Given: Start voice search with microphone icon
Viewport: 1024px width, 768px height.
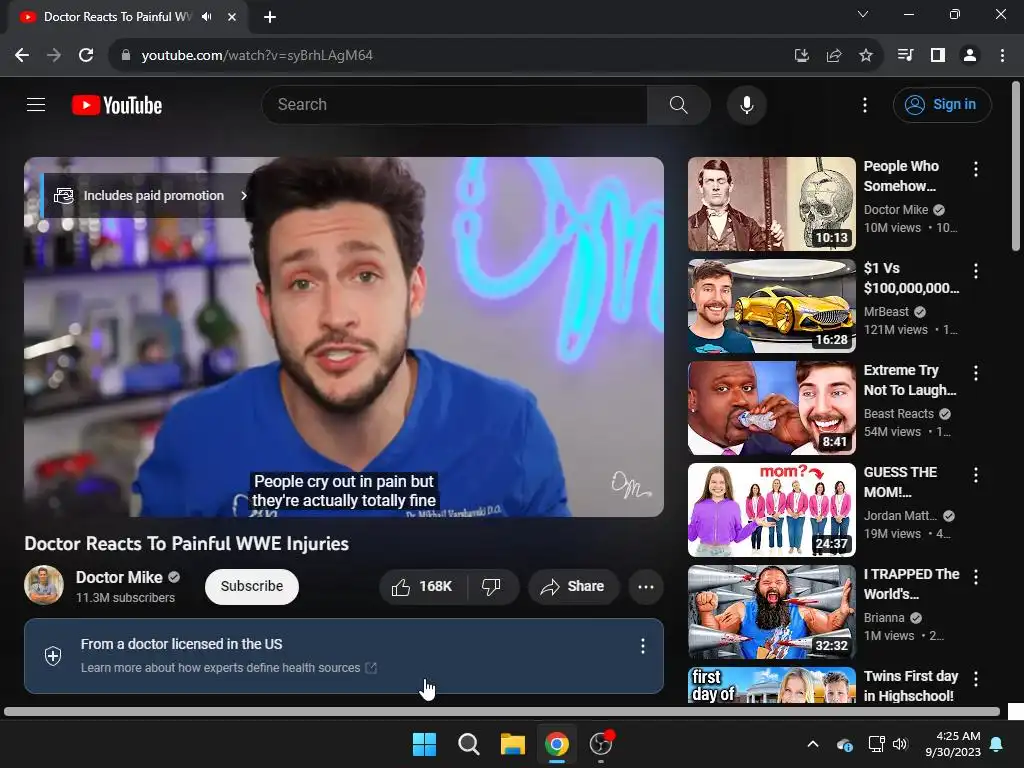Looking at the screenshot, I should (x=746, y=104).
